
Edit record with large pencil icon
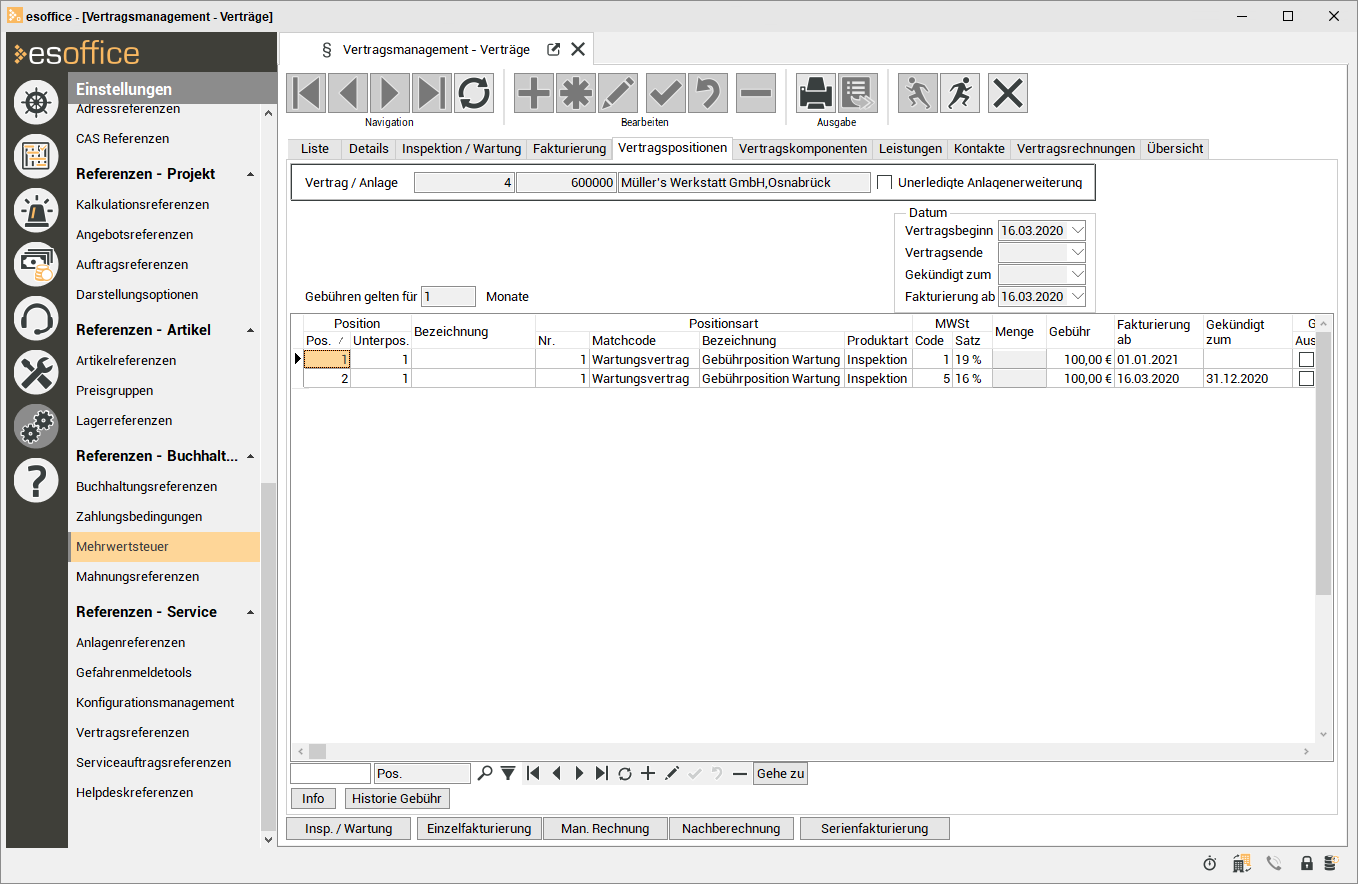coord(618,93)
